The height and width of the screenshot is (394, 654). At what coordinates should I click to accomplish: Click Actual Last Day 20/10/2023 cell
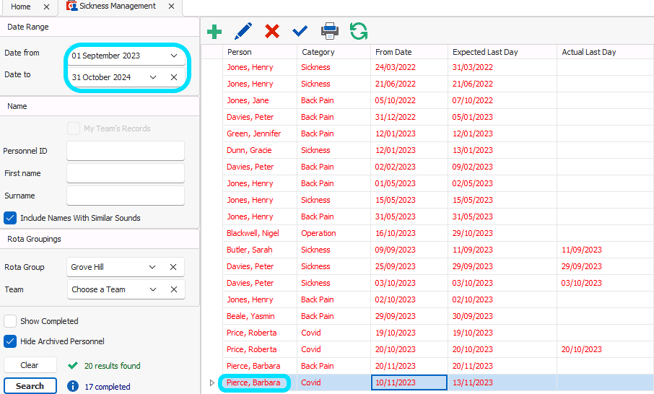tap(605, 349)
